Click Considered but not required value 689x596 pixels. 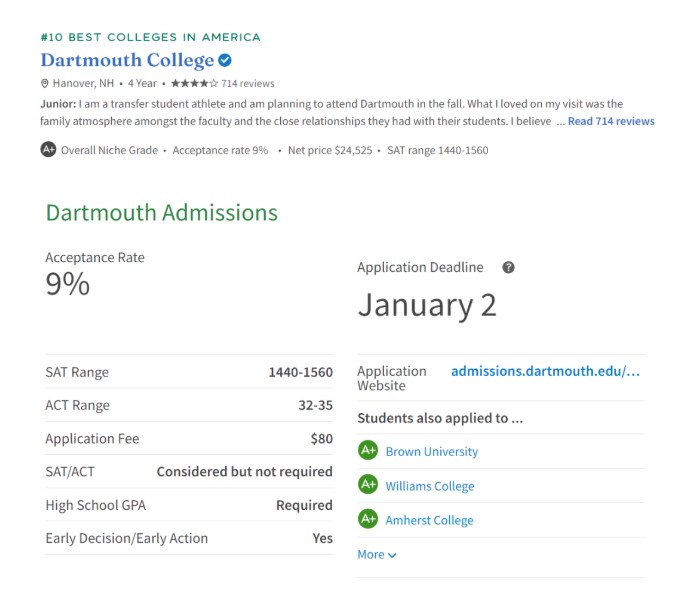click(245, 472)
